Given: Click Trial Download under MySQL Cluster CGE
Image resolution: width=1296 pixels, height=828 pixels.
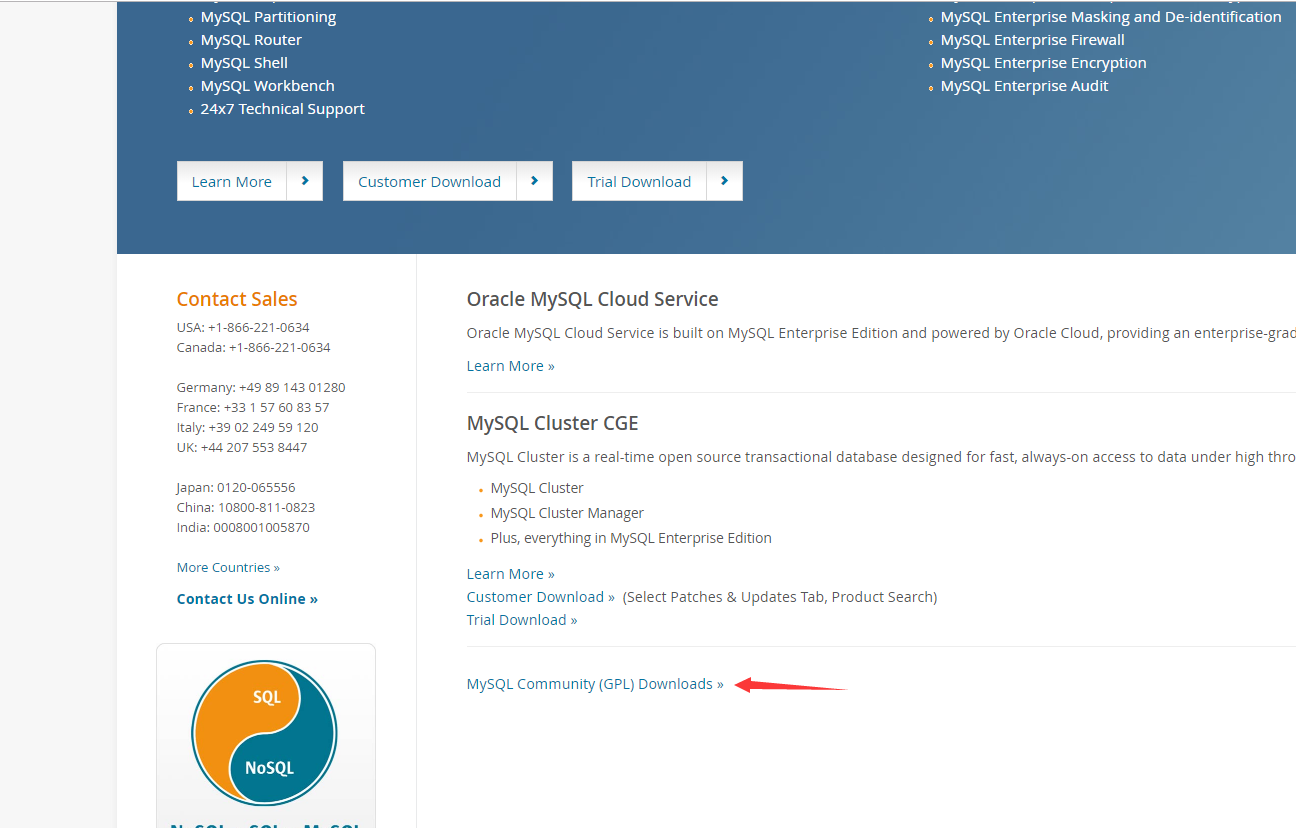Looking at the screenshot, I should (x=516, y=619).
